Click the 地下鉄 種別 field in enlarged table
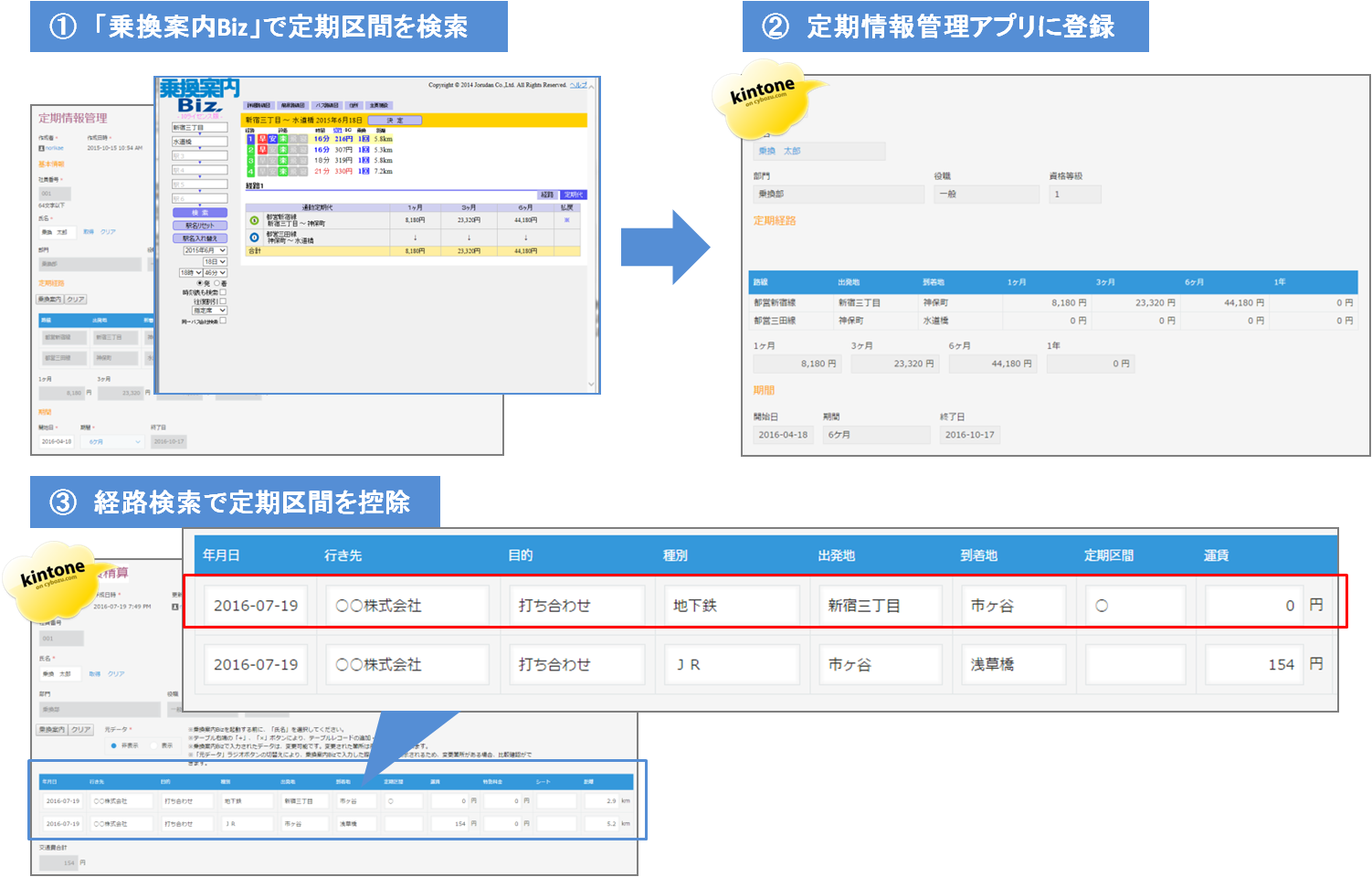The height and width of the screenshot is (877, 1372). coord(733,605)
